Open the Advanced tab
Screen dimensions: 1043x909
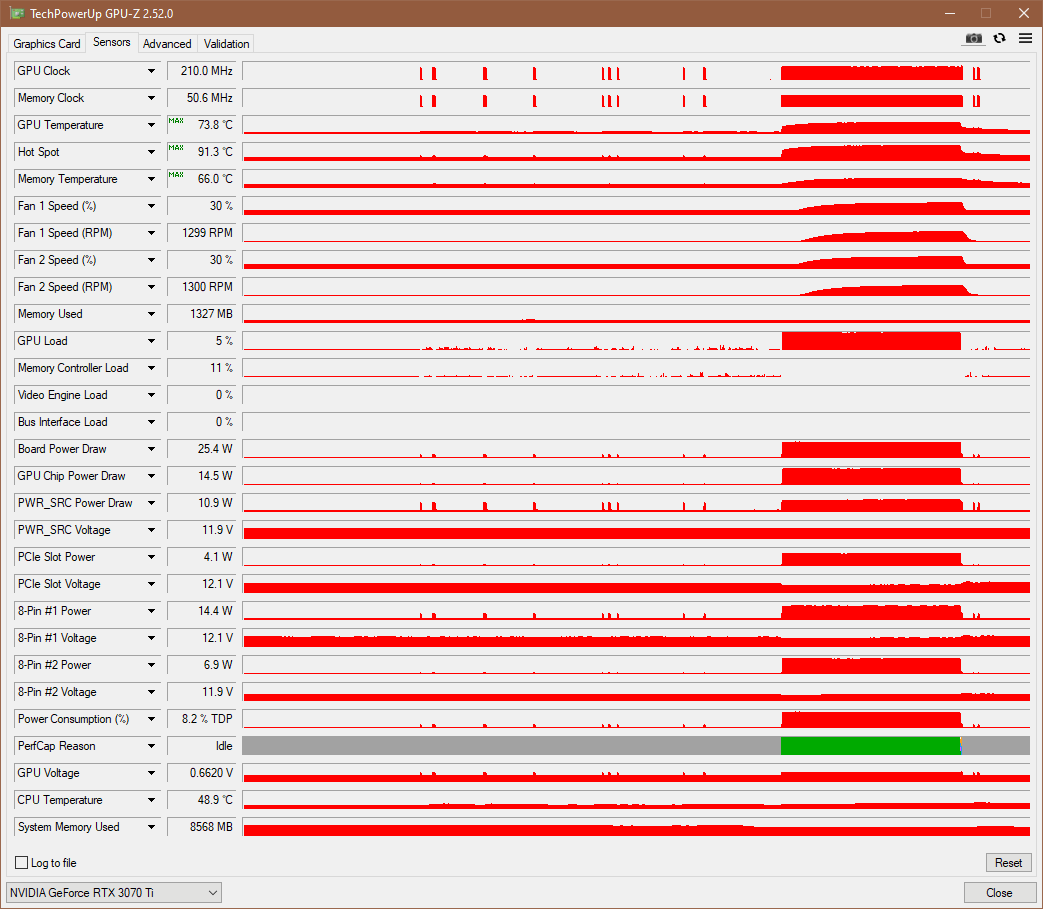(x=167, y=44)
